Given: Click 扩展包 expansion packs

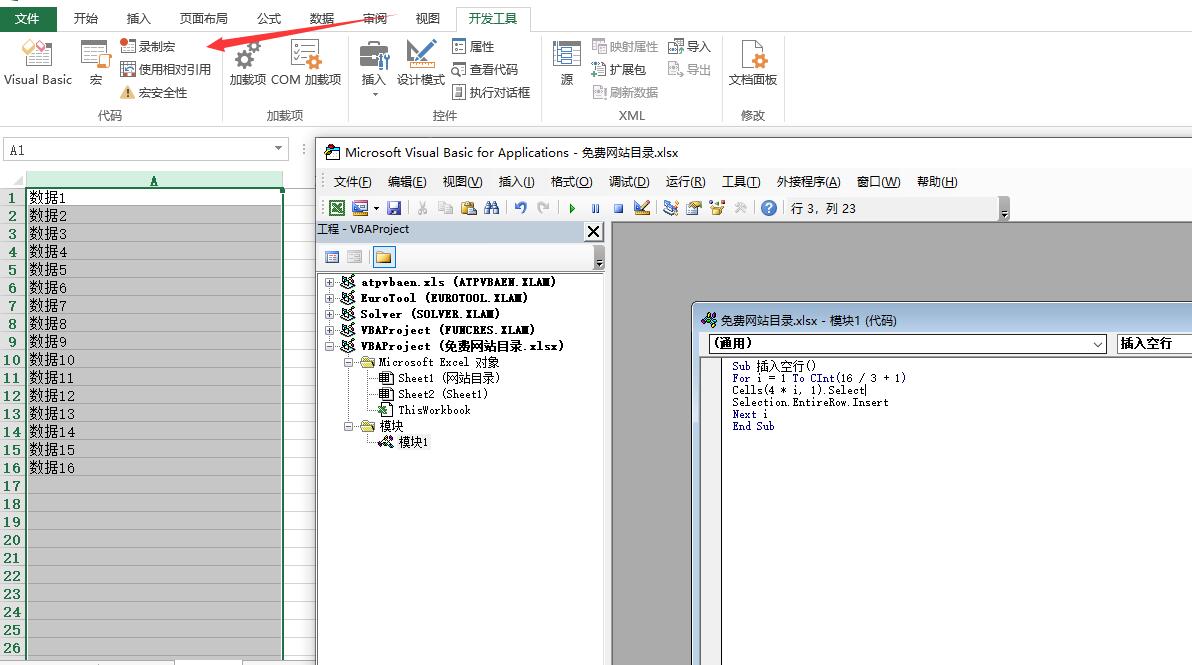Looking at the screenshot, I should (x=619, y=69).
